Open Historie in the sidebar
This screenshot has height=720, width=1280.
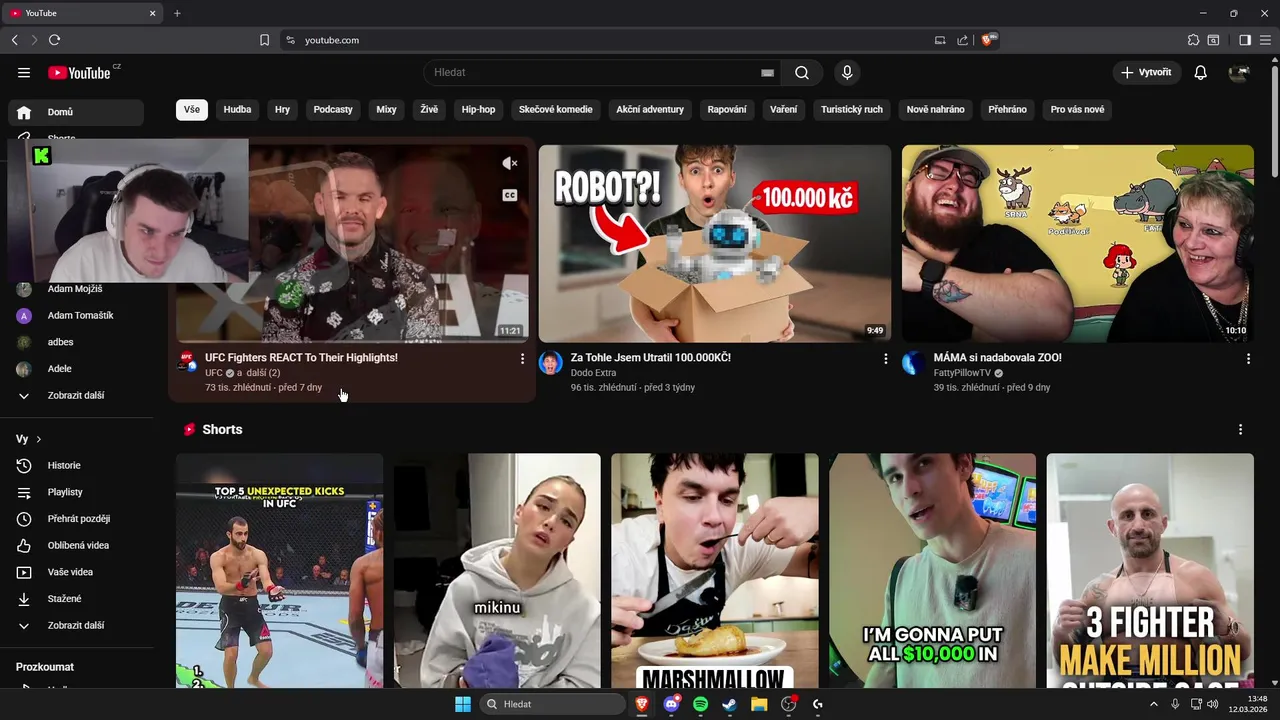(76, 465)
